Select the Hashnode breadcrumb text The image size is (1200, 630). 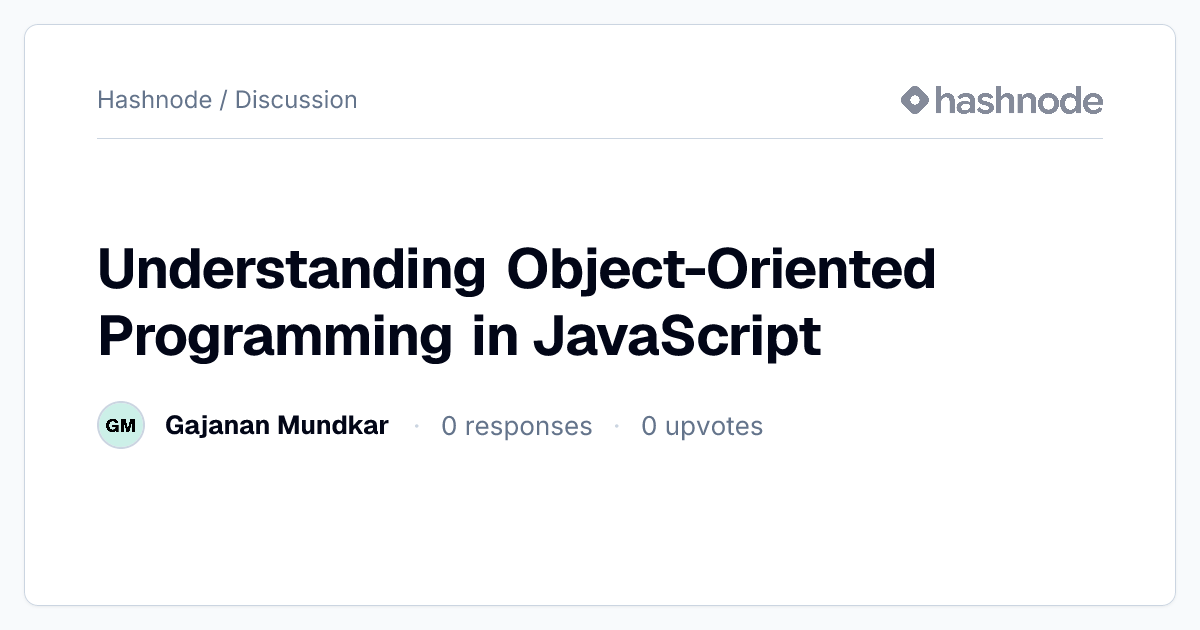pos(154,100)
